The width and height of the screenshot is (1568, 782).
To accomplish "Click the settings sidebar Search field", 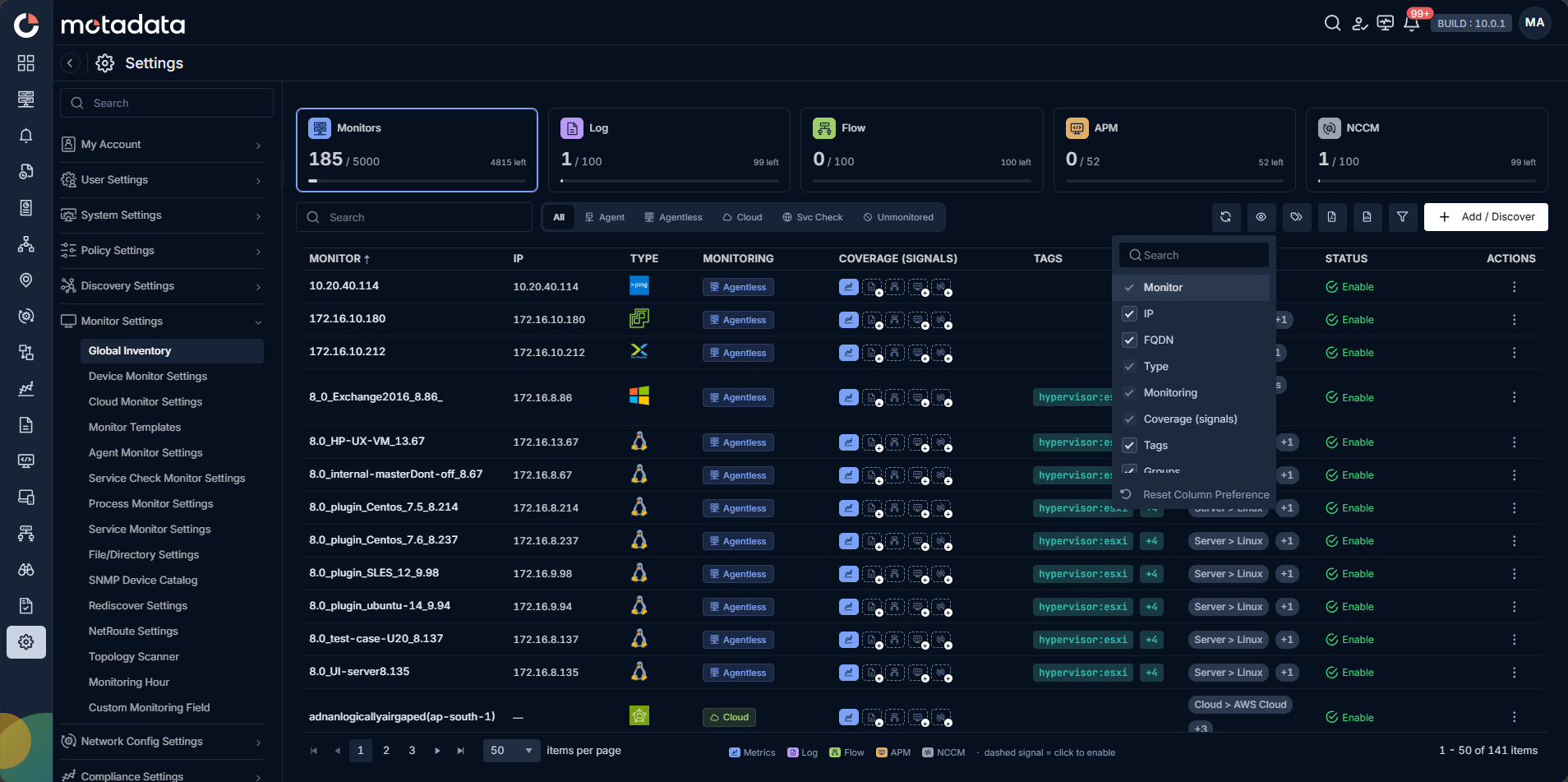I will point(167,104).
